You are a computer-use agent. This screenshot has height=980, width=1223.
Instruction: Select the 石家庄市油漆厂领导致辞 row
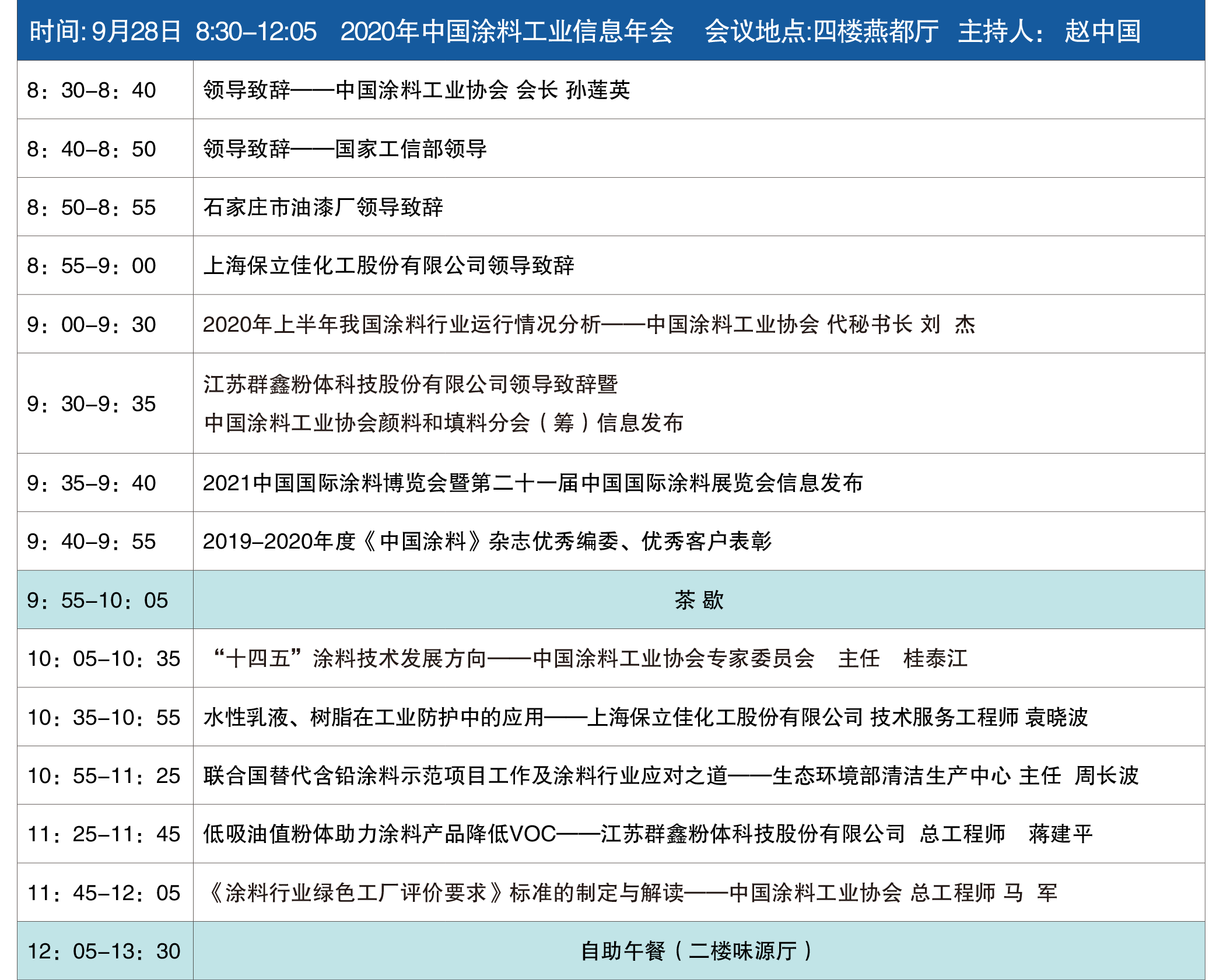tap(323, 208)
